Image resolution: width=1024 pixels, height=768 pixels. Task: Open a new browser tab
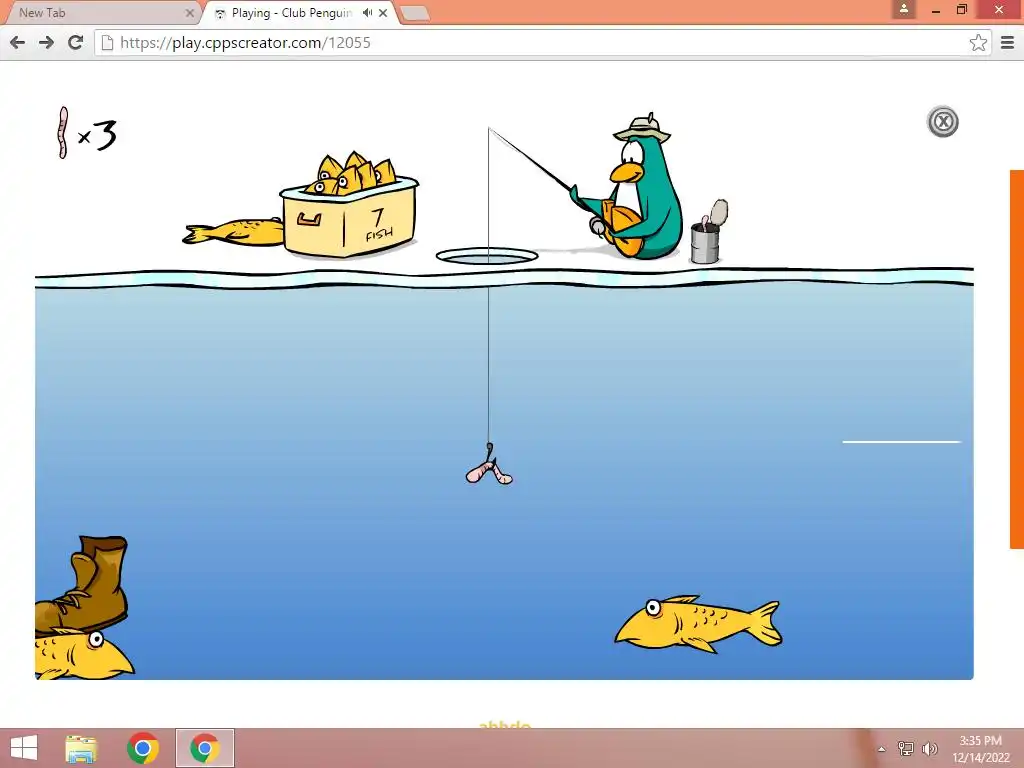click(414, 13)
